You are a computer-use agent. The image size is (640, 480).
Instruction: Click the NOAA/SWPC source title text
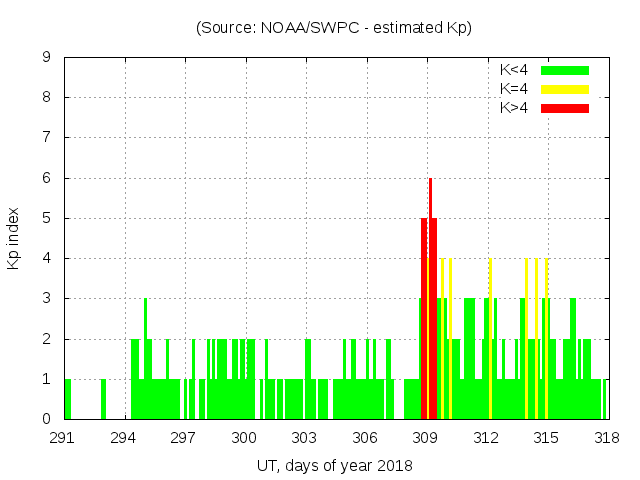click(x=334, y=28)
